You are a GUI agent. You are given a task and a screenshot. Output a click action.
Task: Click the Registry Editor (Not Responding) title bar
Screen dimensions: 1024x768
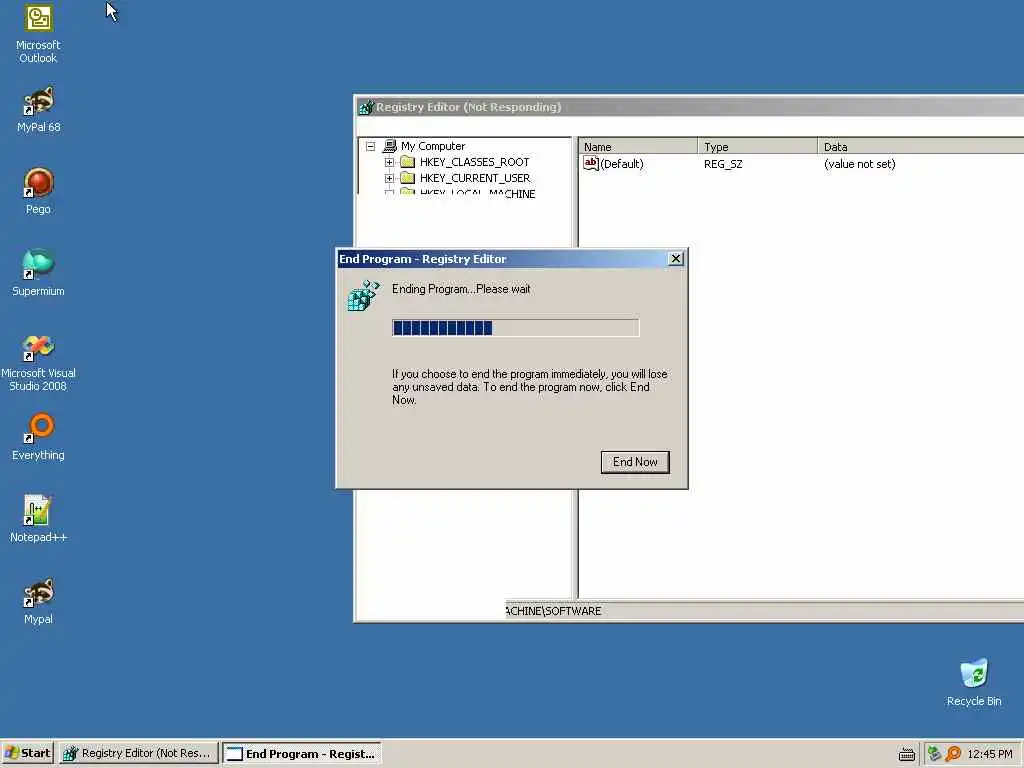(690, 107)
